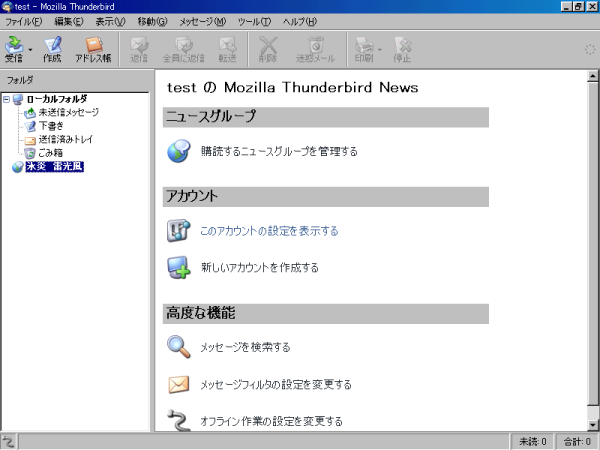Image resolution: width=600 pixels, height=450 pixels.
Task: Open the dropdown arrow next to 印刷
Action: click(x=380, y=50)
